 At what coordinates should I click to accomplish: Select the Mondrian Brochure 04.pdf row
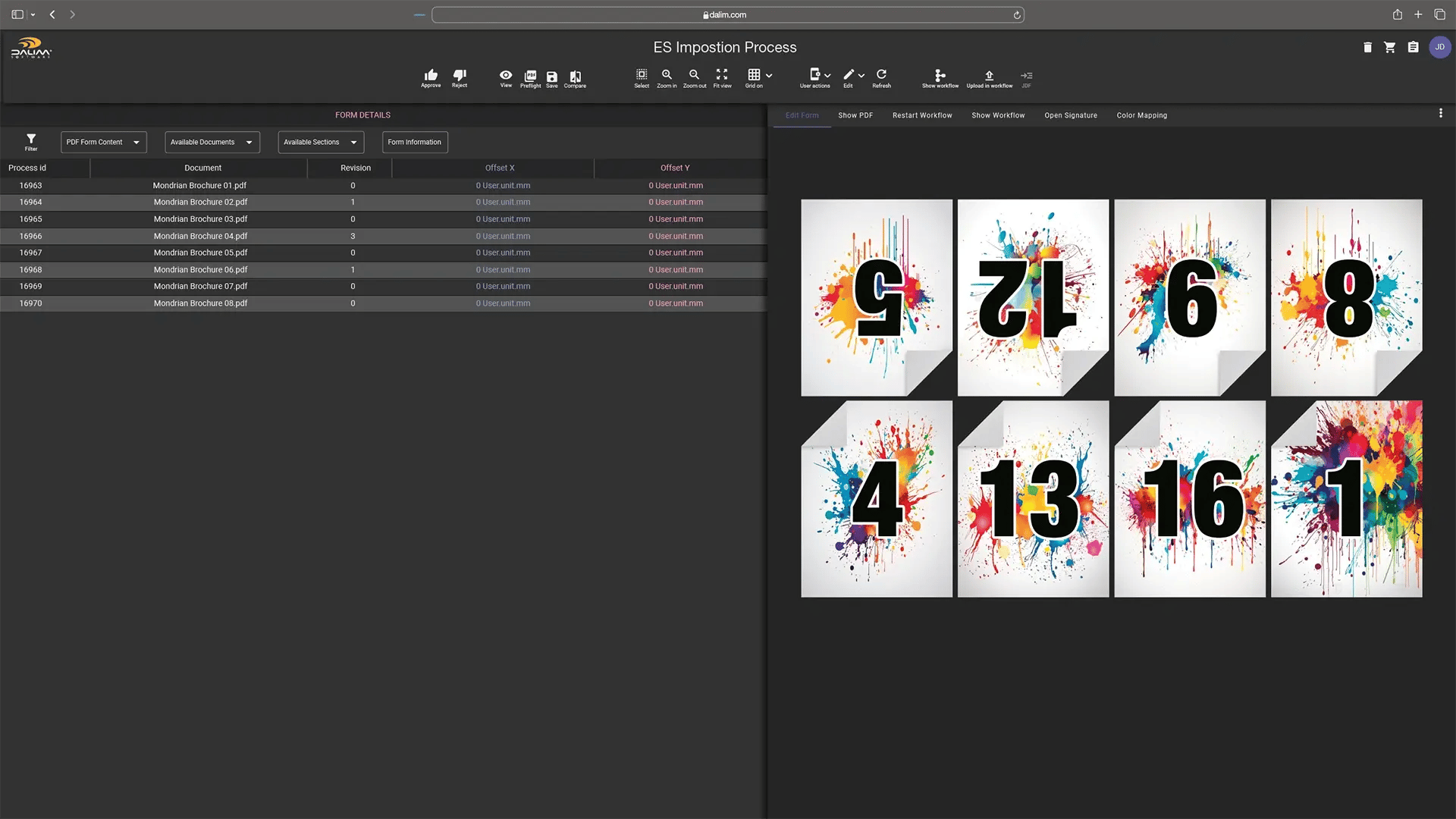pyautogui.click(x=200, y=236)
